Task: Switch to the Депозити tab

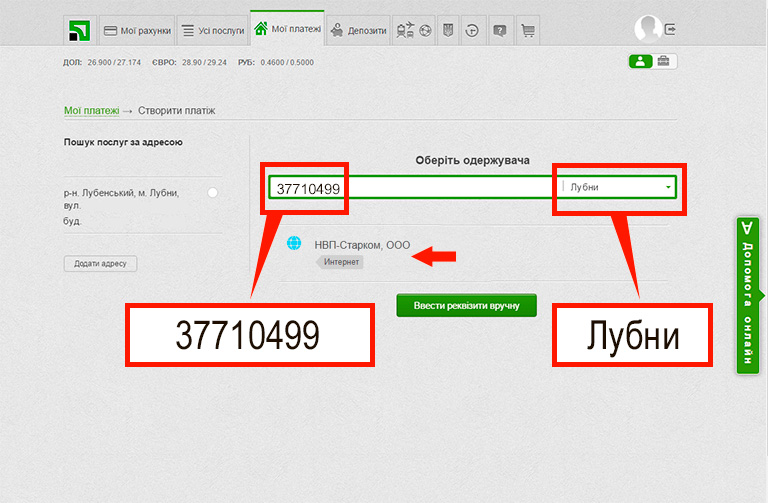Action: (359, 31)
